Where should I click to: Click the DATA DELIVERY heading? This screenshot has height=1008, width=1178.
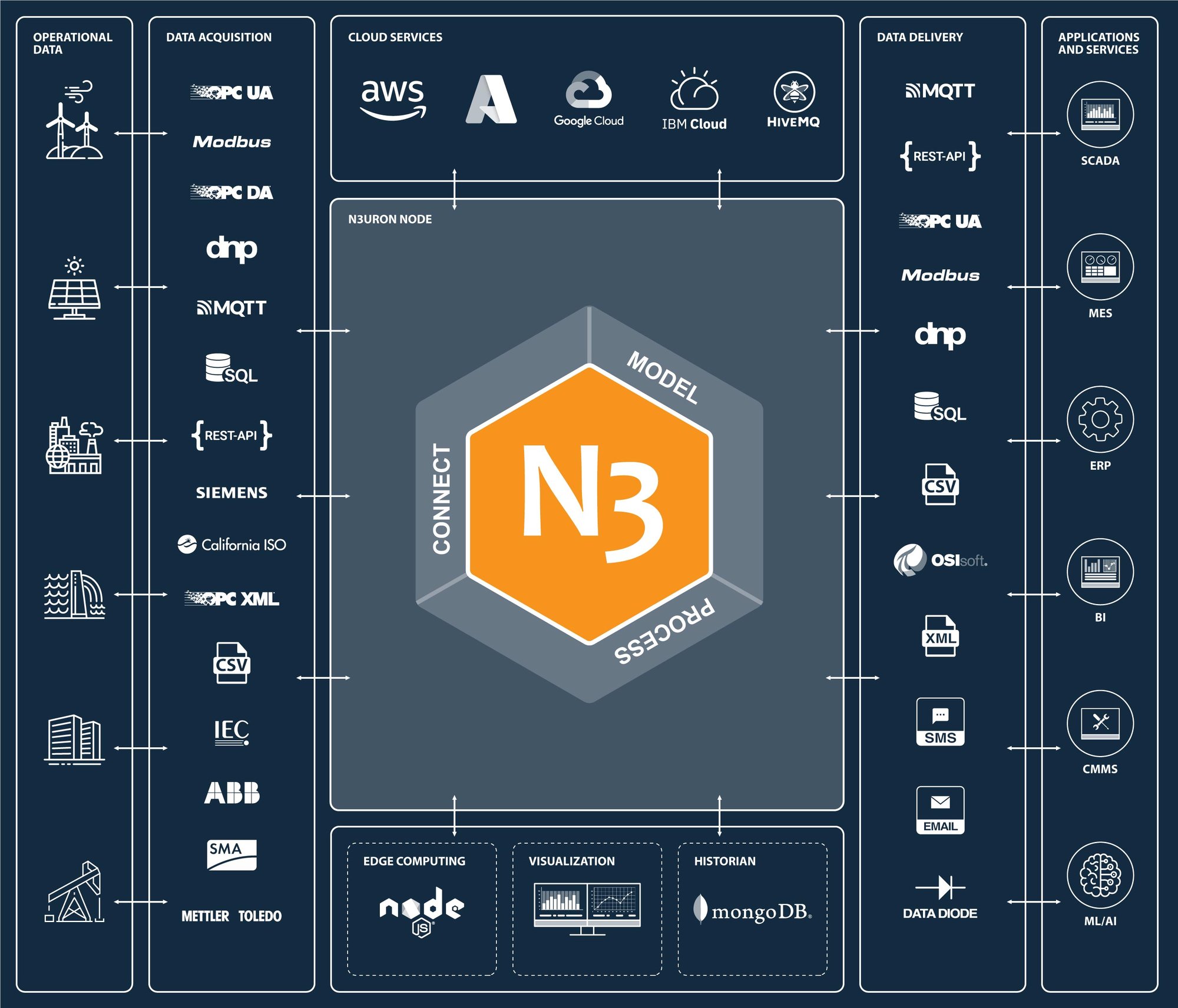tap(920, 37)
